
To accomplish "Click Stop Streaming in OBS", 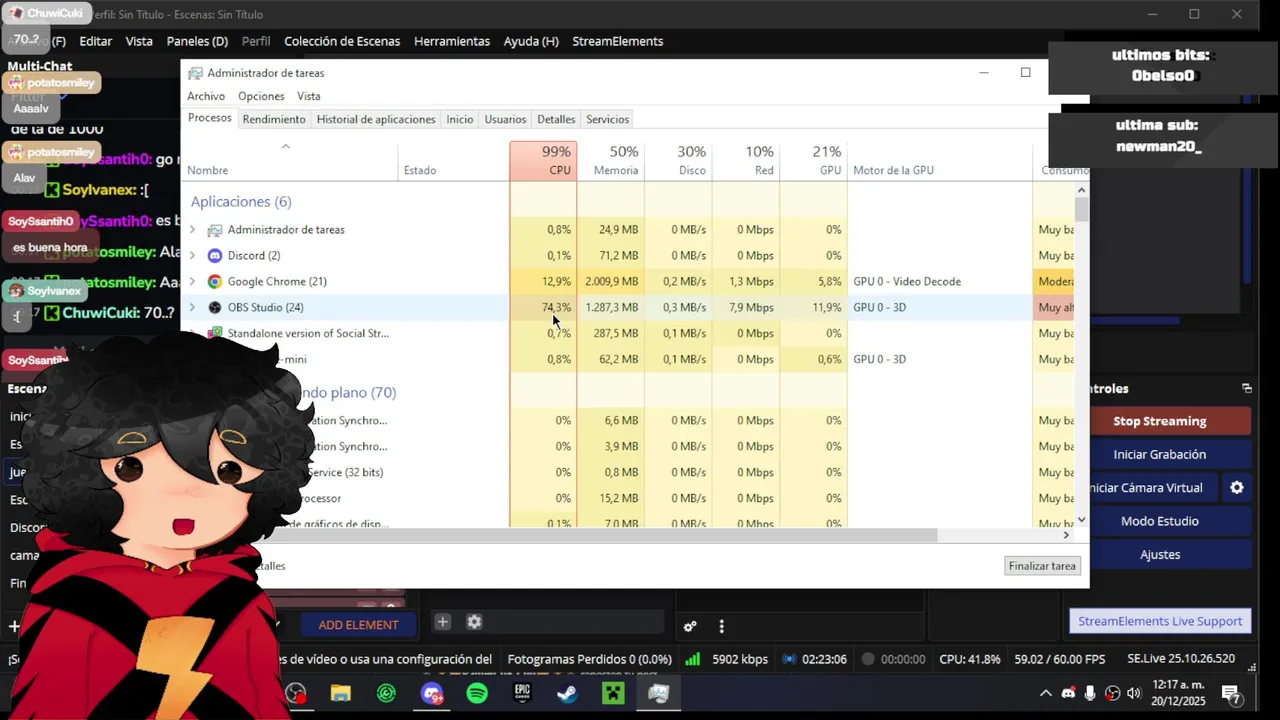I will click(1160, 421).
